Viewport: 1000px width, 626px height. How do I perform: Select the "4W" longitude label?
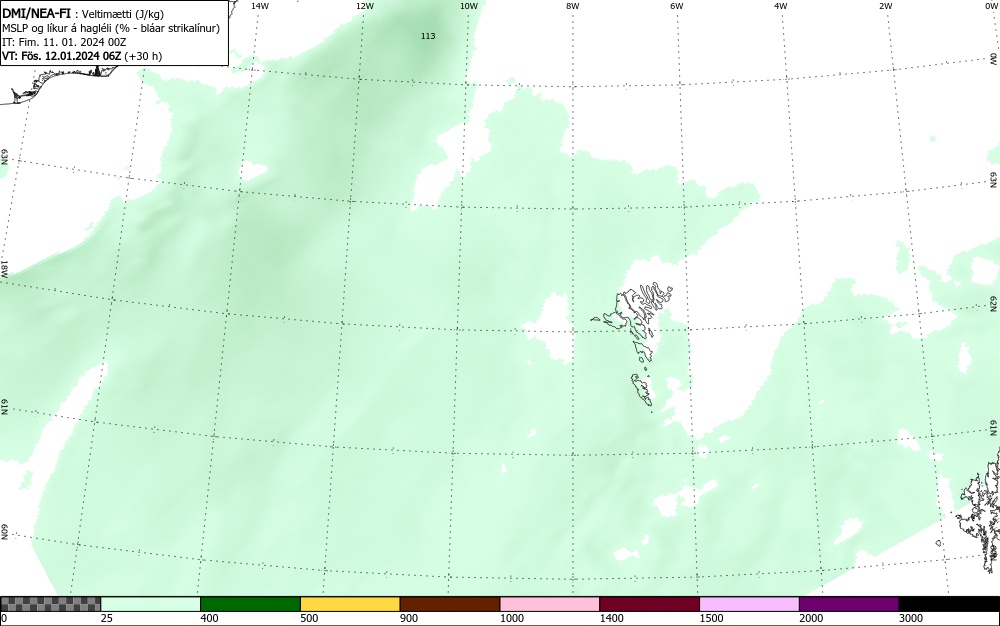pos(781,6)
